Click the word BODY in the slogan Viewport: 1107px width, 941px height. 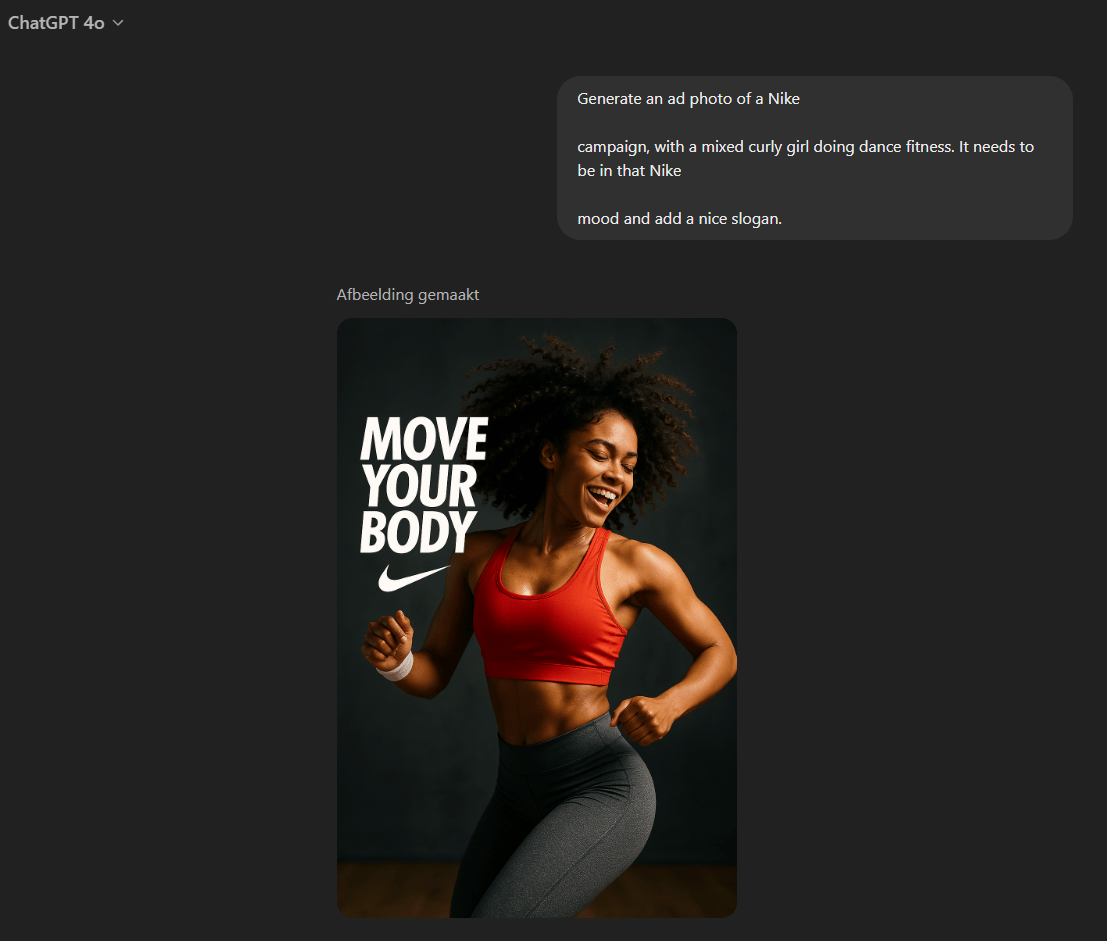click(418, 532)
